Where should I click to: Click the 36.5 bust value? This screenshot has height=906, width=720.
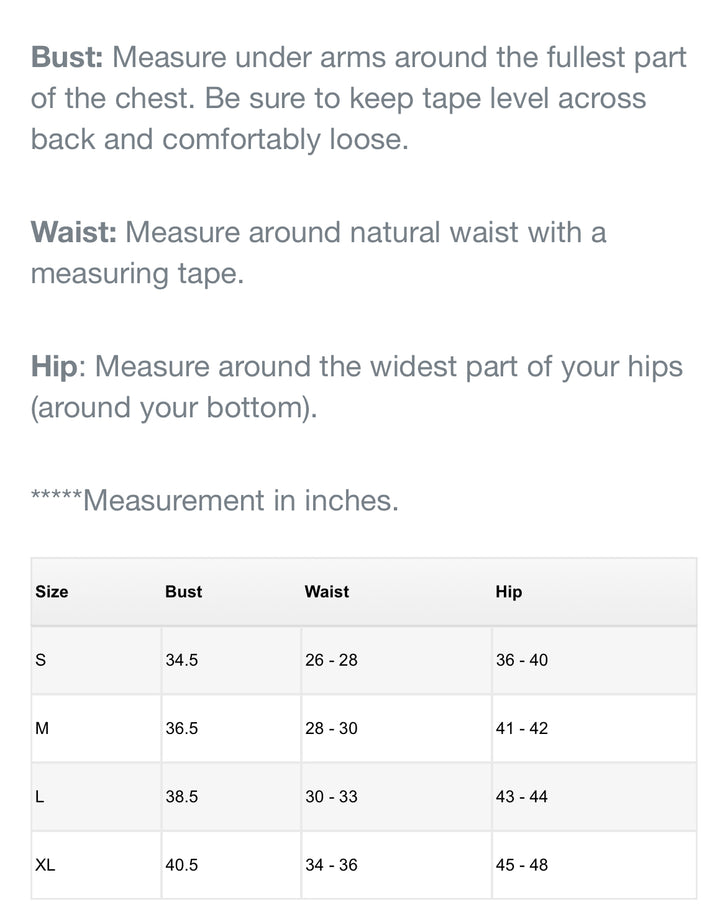182,728
